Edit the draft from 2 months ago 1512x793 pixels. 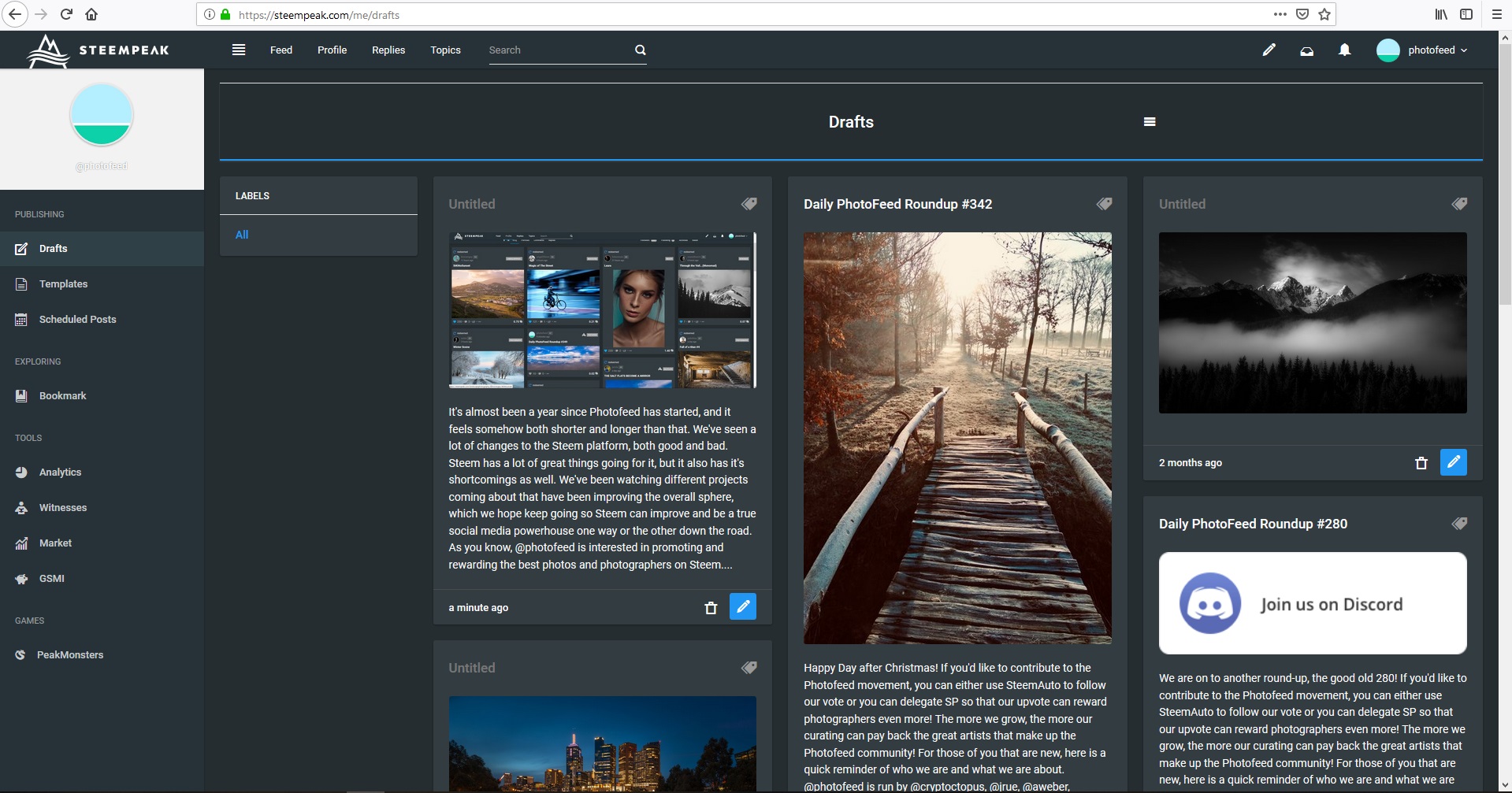pyautogui.click(x=1453, y=461)
